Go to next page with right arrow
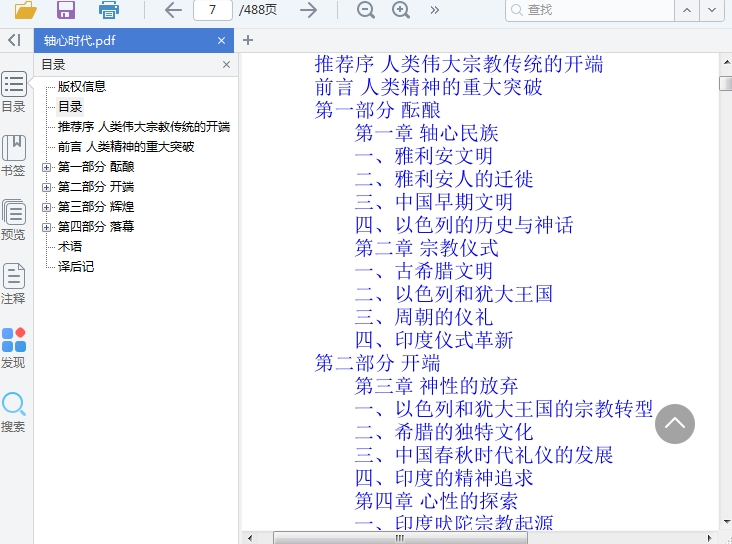The height and width of the screenshot is (544, 732). pos(308,10)
